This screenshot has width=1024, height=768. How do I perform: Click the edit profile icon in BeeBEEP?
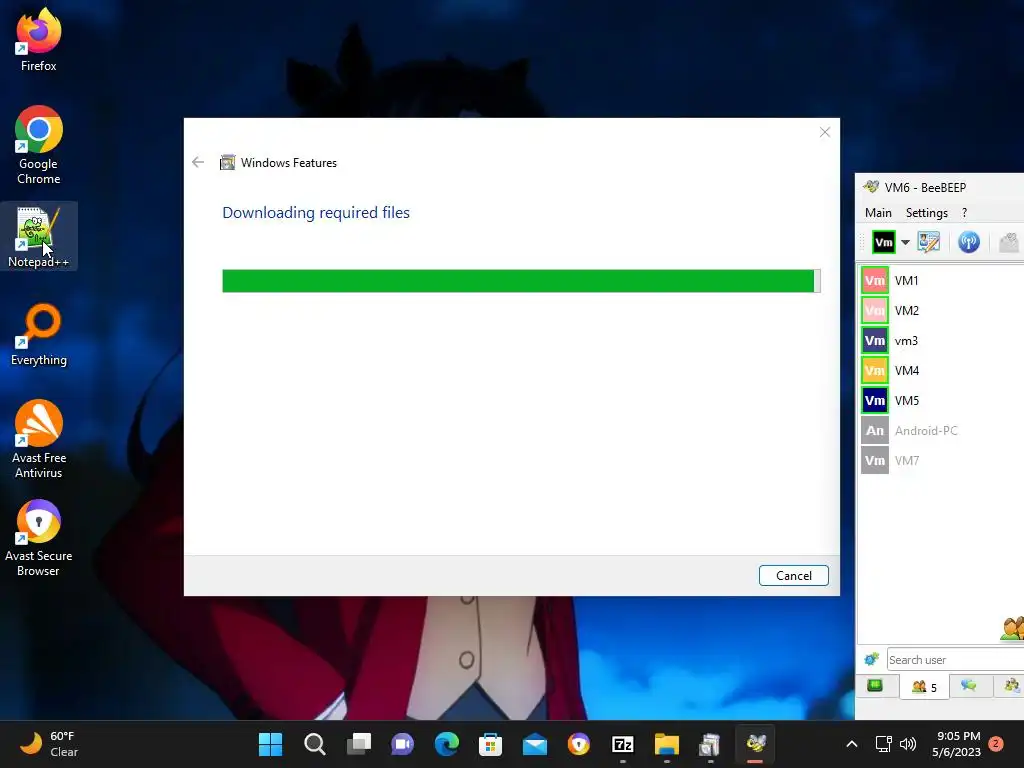pos(928,242)
